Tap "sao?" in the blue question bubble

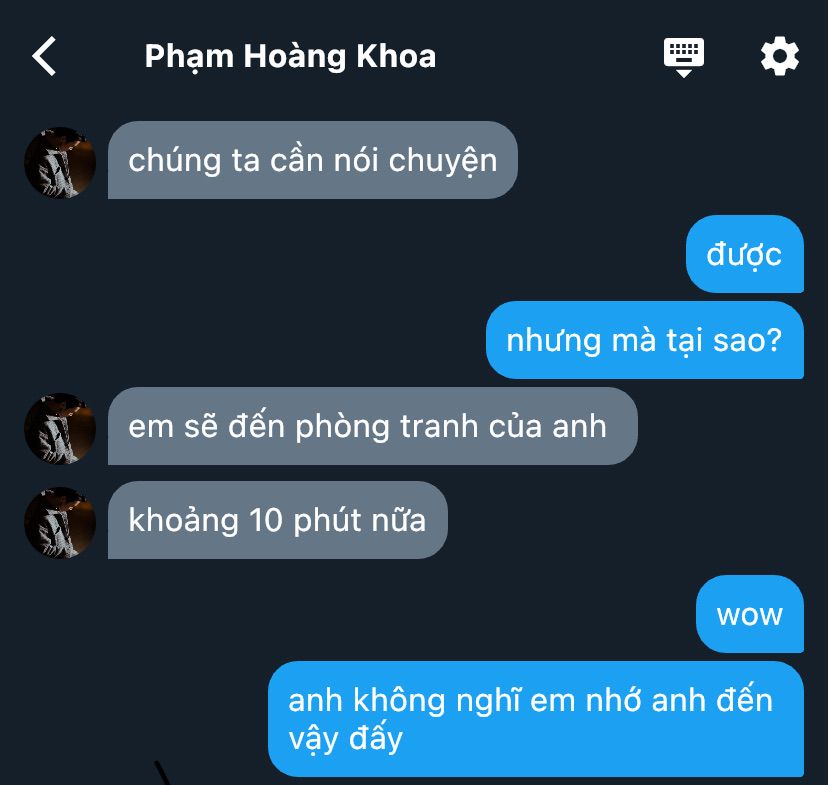pyautogui.click(x=747, y=341)
